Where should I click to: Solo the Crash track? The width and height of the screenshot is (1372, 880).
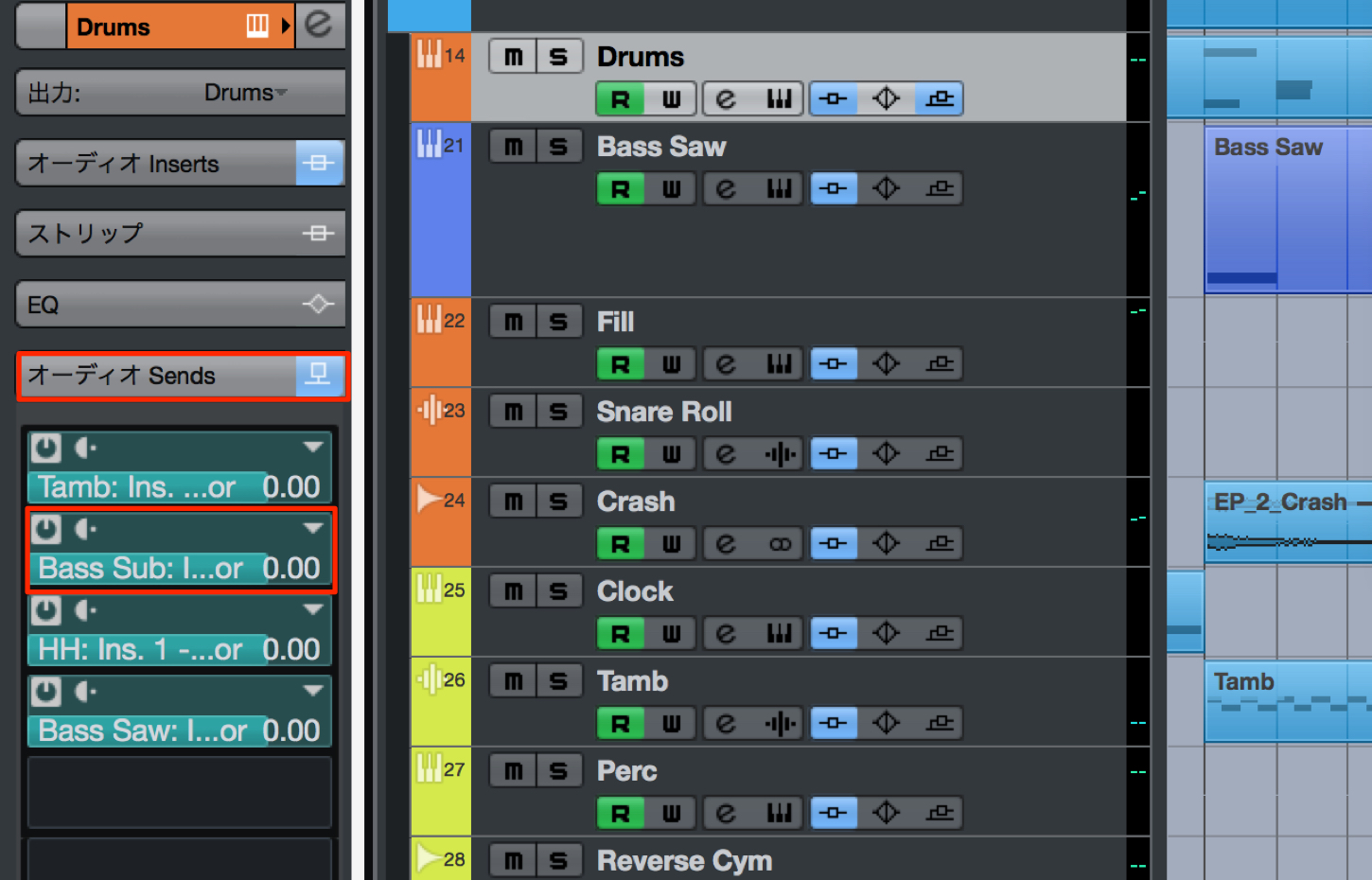(x=559, y=502)
